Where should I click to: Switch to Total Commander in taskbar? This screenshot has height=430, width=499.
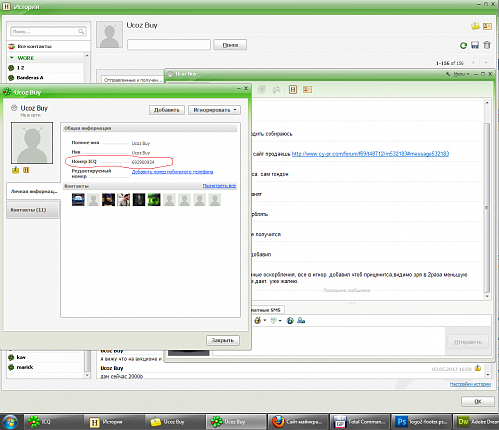360,422
